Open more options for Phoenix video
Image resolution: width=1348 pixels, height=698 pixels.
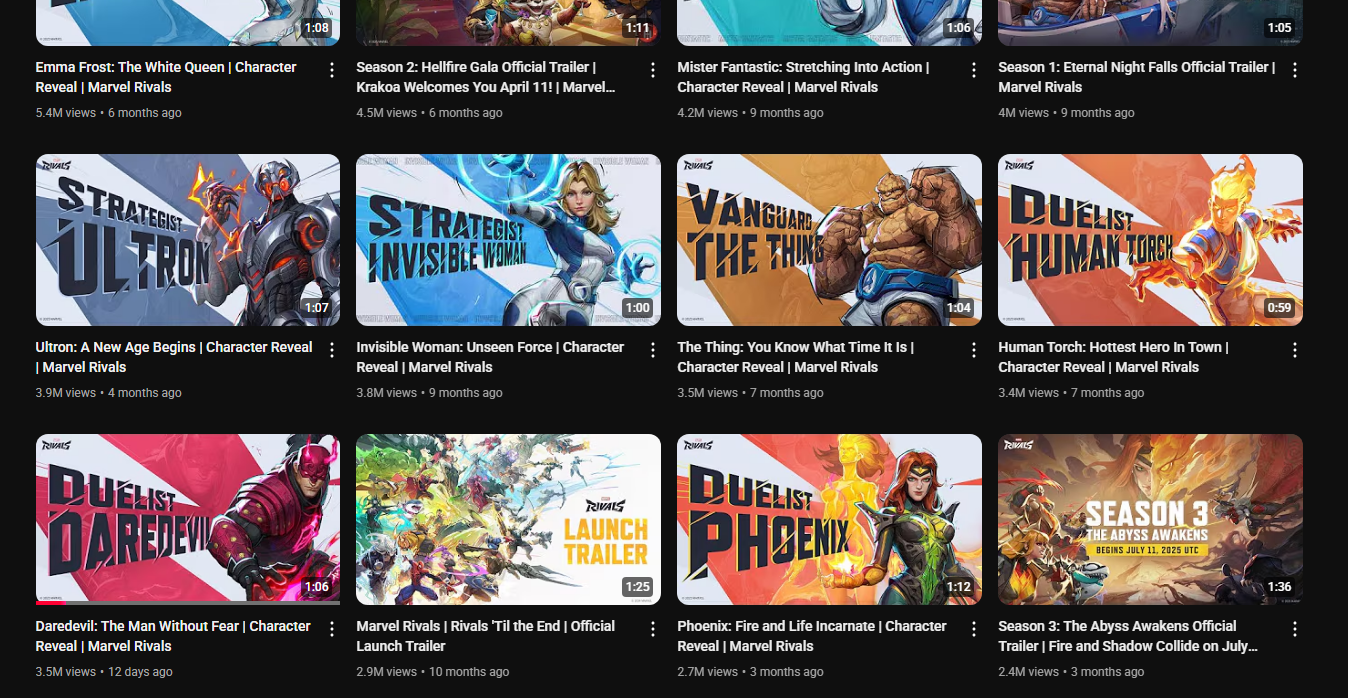pyautogui.click(x=974, y=629)
